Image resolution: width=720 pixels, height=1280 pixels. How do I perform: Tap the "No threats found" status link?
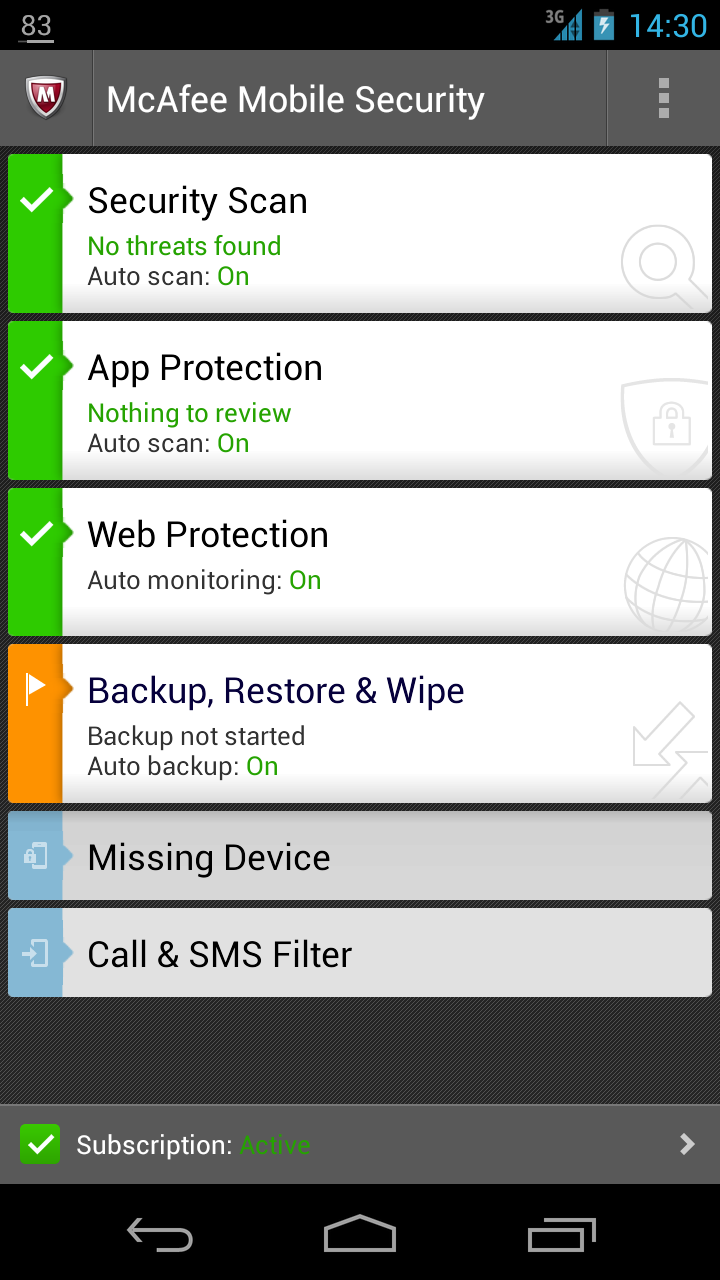[x=184, y=246]
